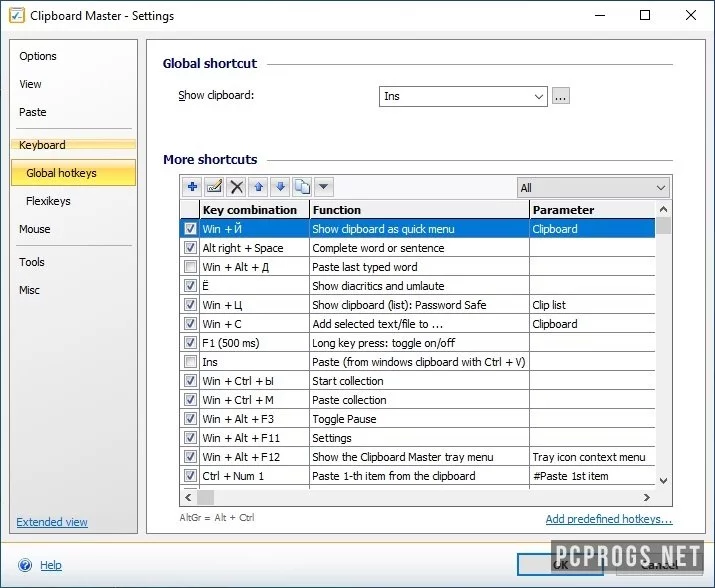Open the Help link
The width and height of the screenshot is (715, 588).
coord(51,565)
